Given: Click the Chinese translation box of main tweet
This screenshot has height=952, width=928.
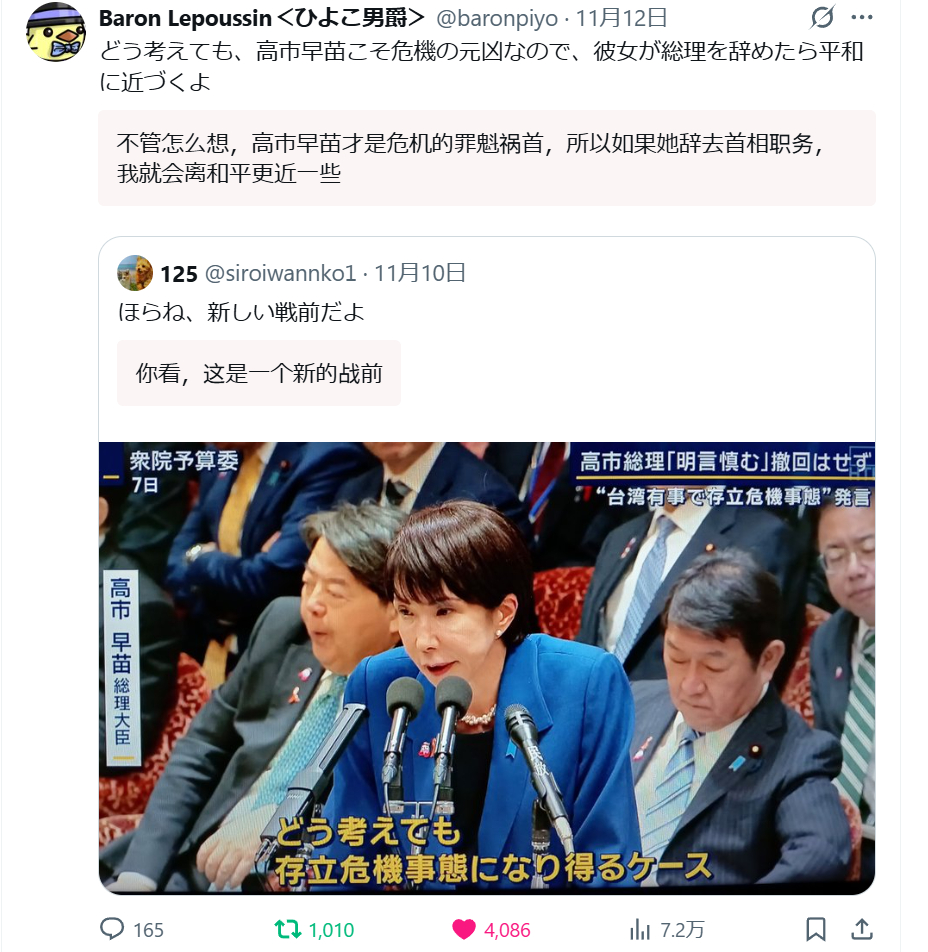Looking at the screenshot, I should point(486,158).
